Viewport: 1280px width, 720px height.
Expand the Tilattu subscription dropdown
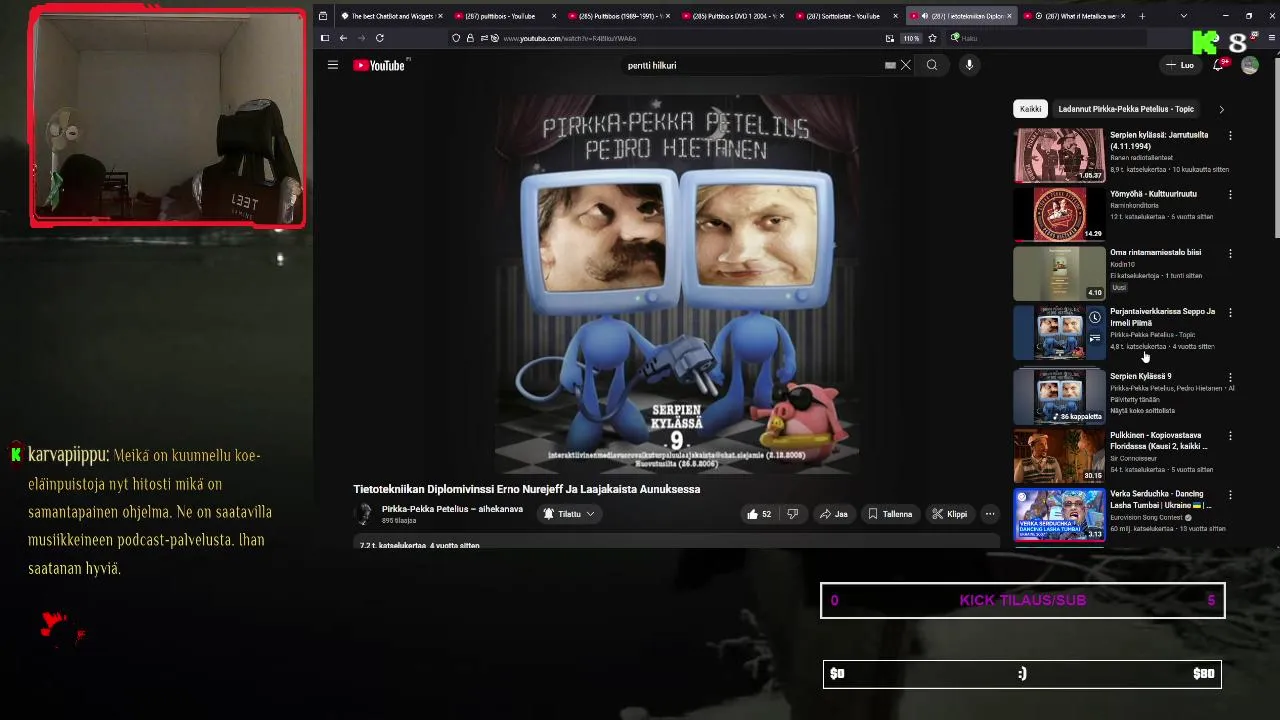click(569, 514)
